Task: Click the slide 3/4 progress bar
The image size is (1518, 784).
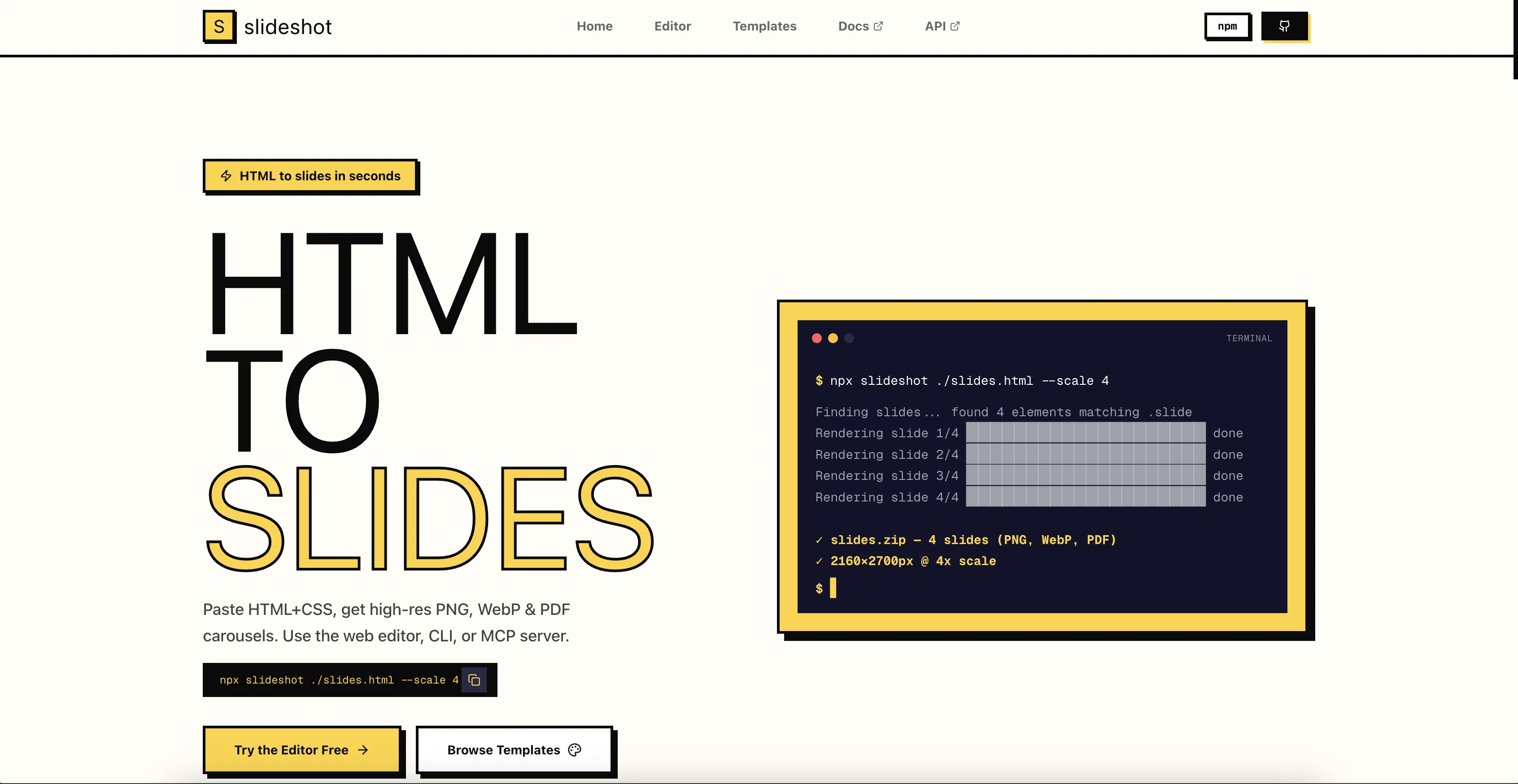Action: [1086, 475]
